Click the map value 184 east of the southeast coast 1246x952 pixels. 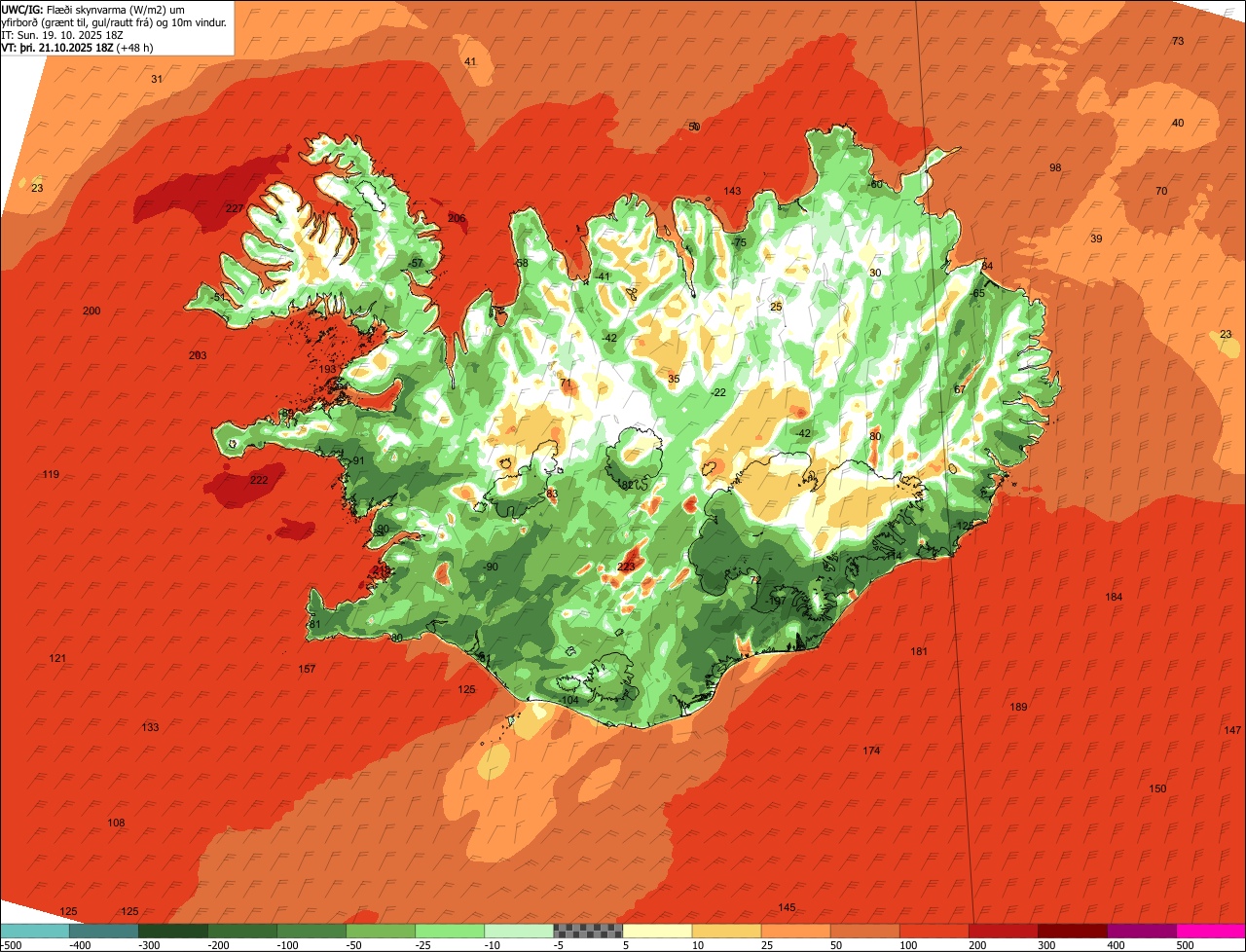[x=1114, y=597]
